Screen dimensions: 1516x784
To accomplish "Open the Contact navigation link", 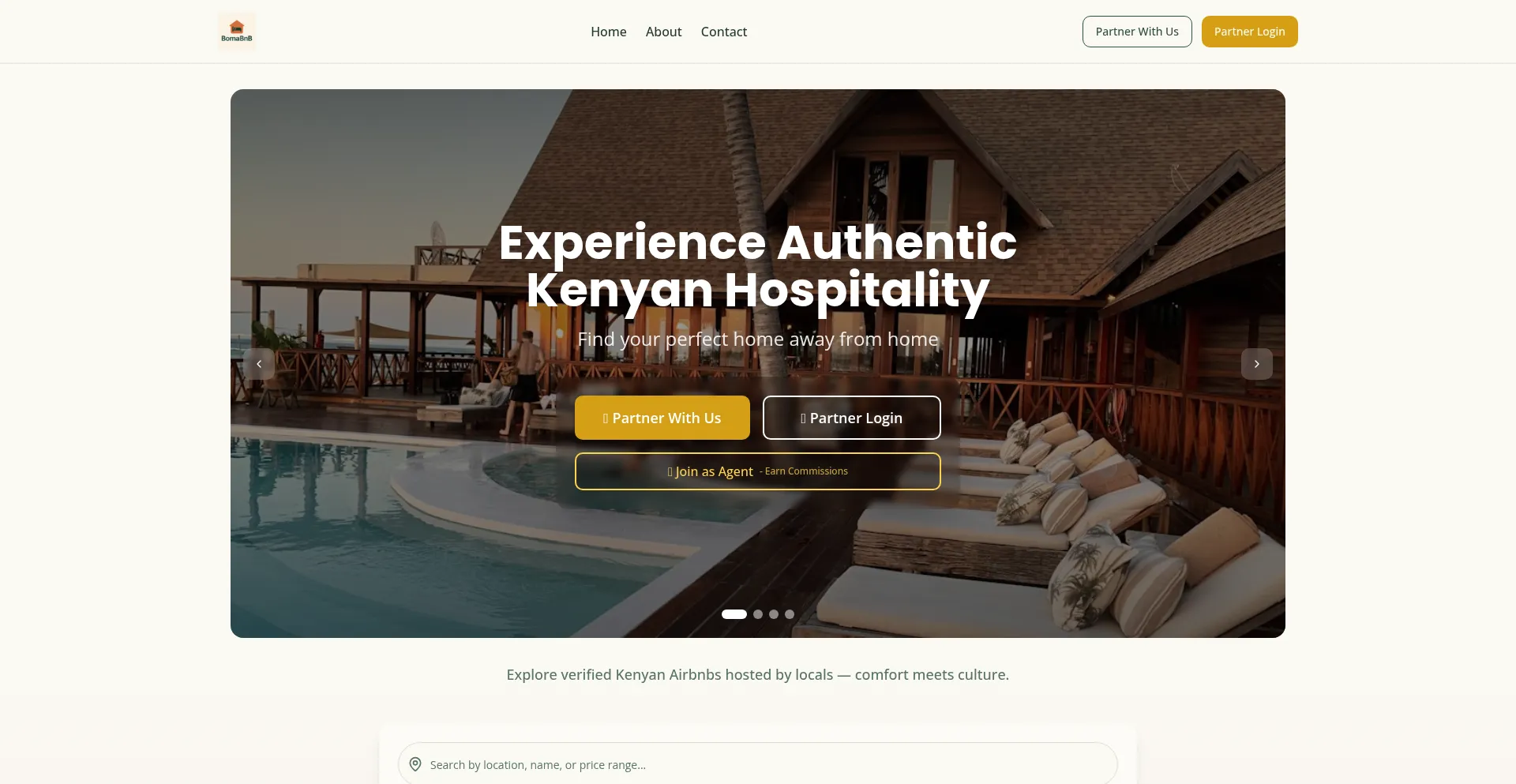I will 724,32.
